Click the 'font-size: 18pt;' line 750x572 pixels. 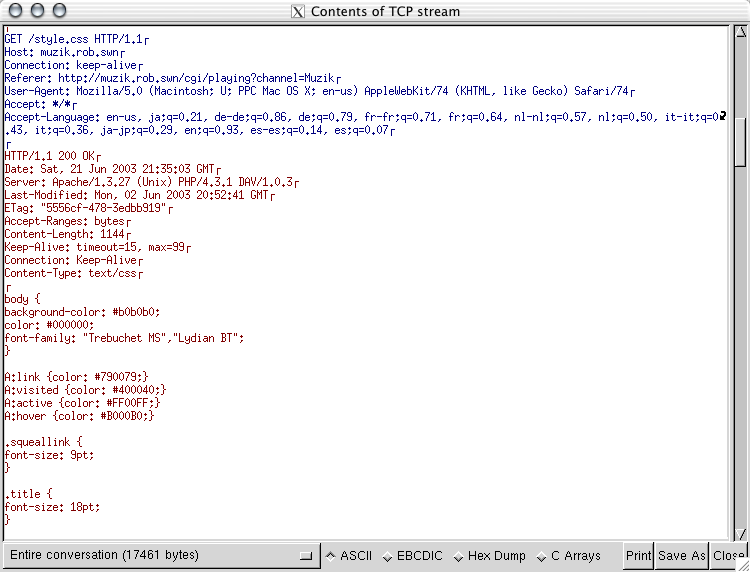pos(52,507)
